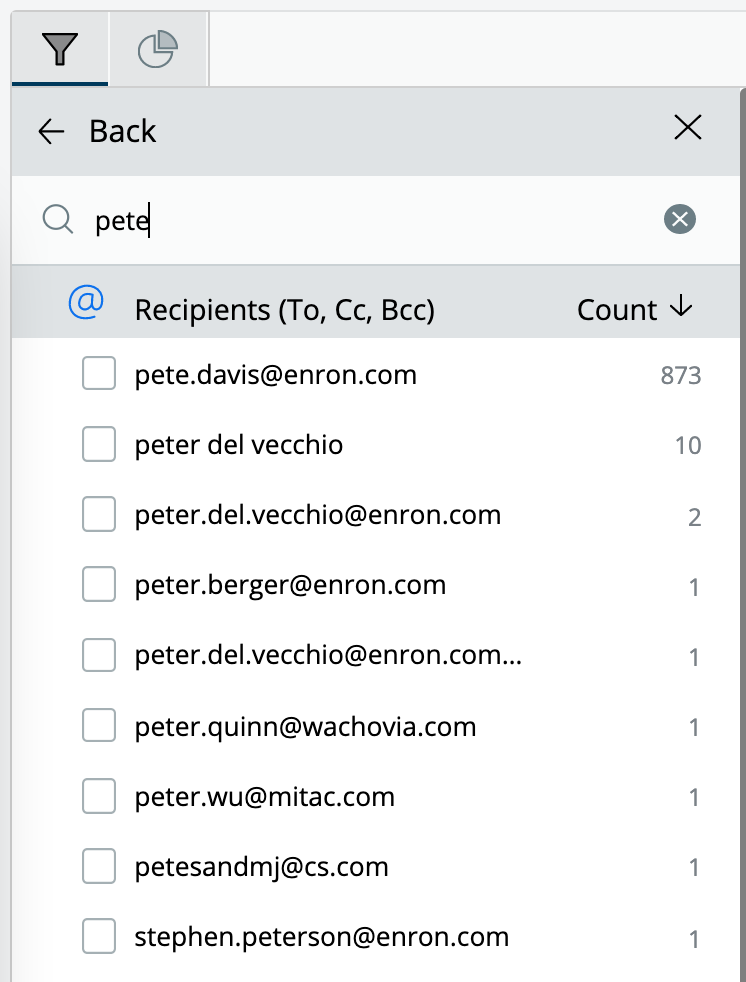This screenshot has height=982, width=746.
Task: Switch to the pie chart tab
Action: (x=158, y=49)
